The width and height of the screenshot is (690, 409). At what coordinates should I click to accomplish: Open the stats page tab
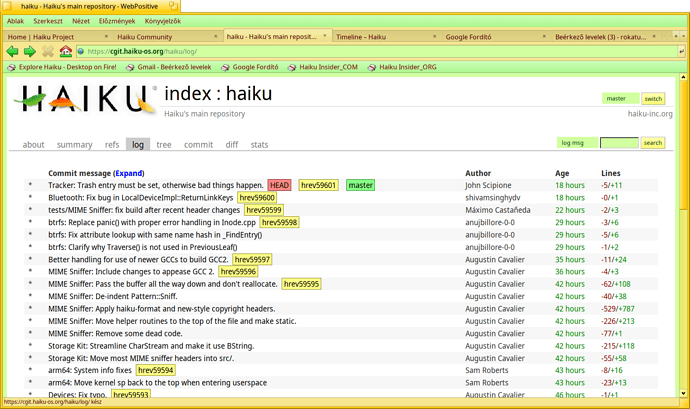[x=259, y=144]
